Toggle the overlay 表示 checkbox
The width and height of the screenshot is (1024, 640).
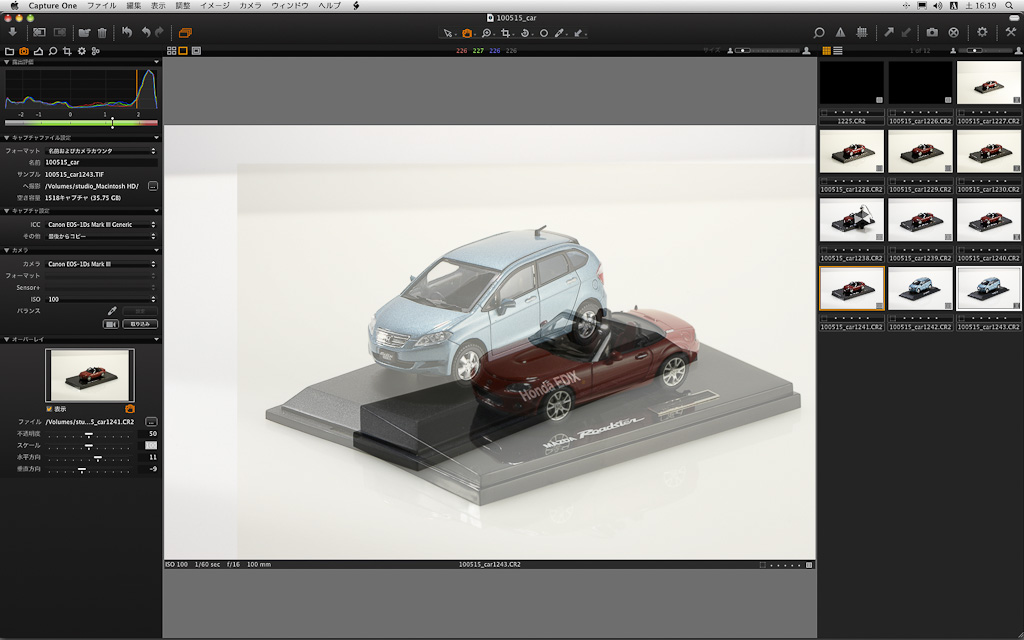click(x=50, y=408)
